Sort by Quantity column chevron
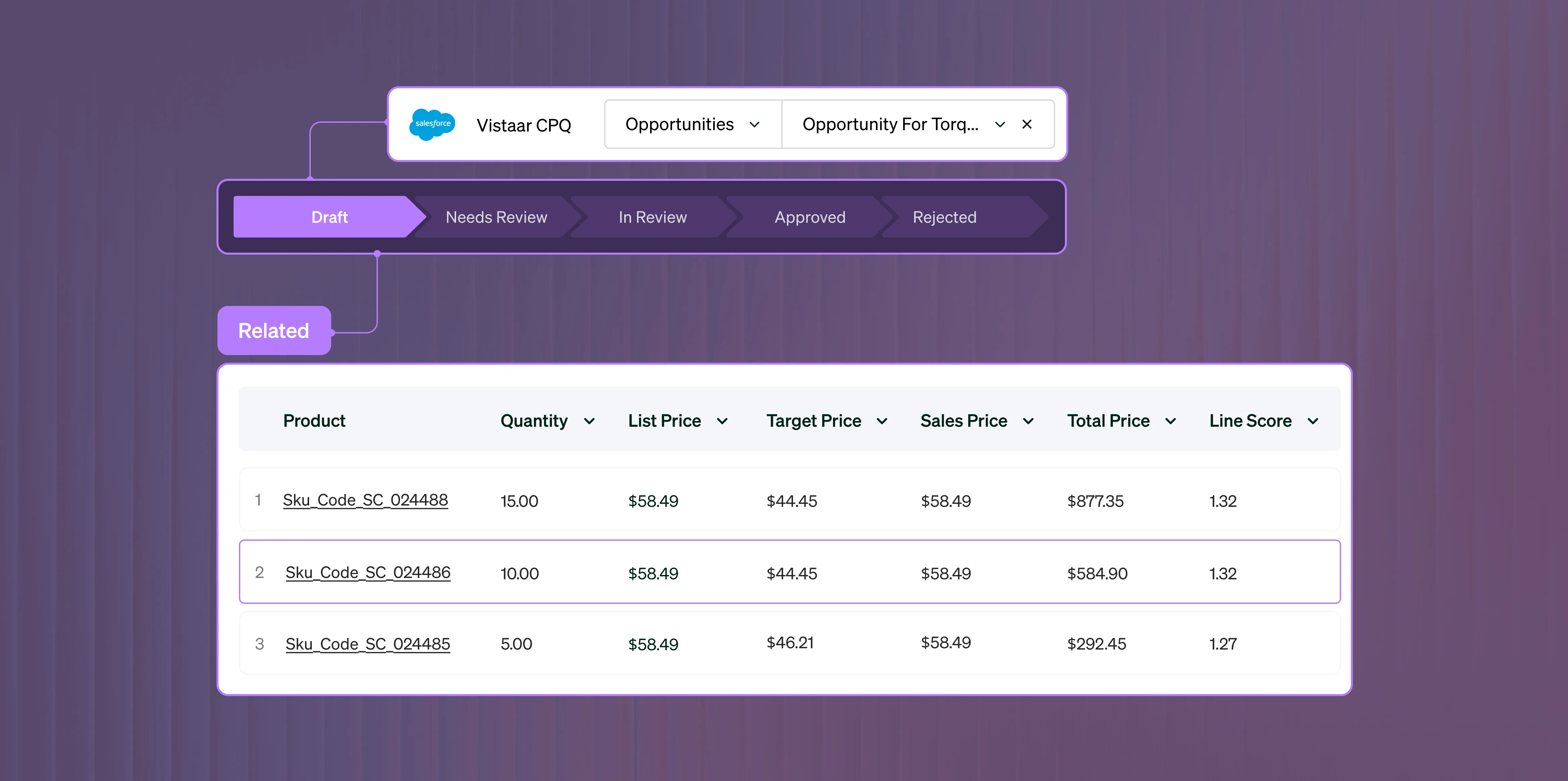 point(589,421)
